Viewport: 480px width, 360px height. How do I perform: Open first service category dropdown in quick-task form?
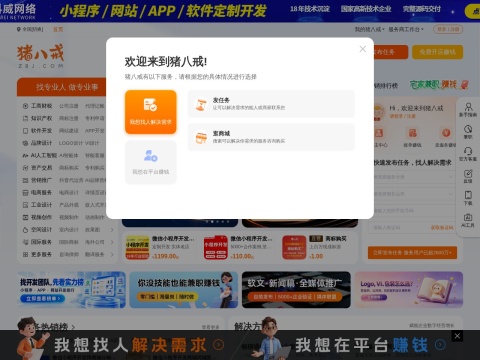click(x=412, y=177)
